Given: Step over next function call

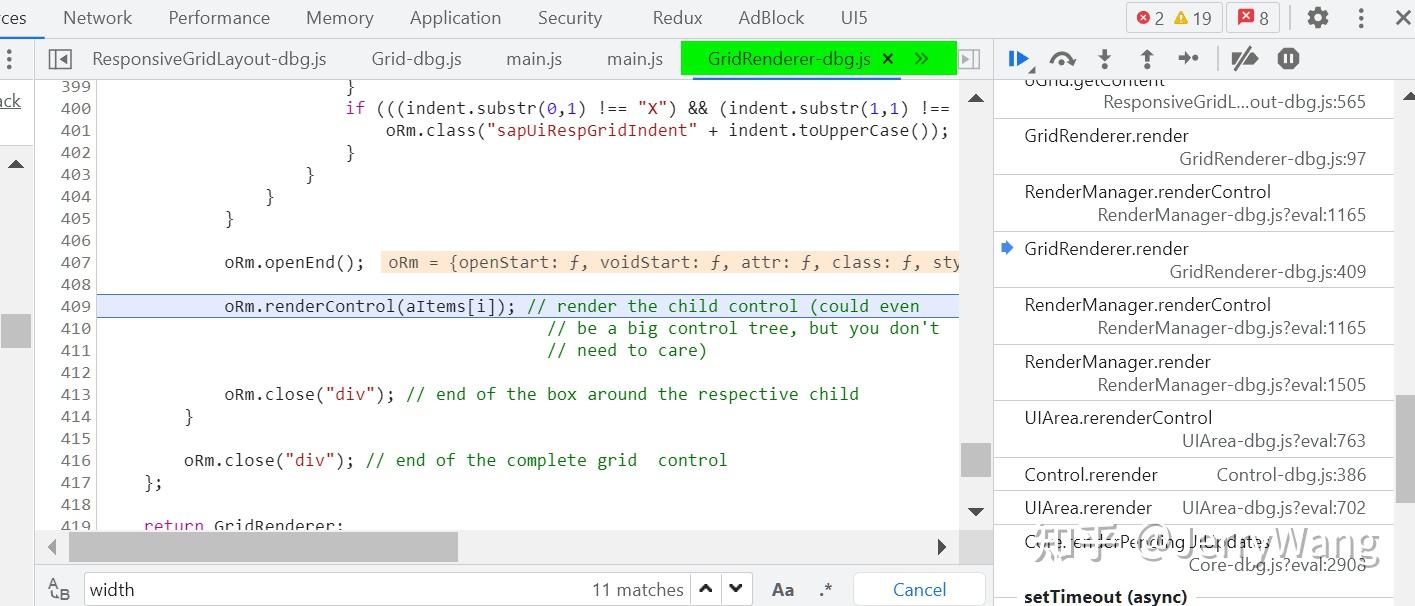Looking at the screenshot, I should coord(1062,59).
